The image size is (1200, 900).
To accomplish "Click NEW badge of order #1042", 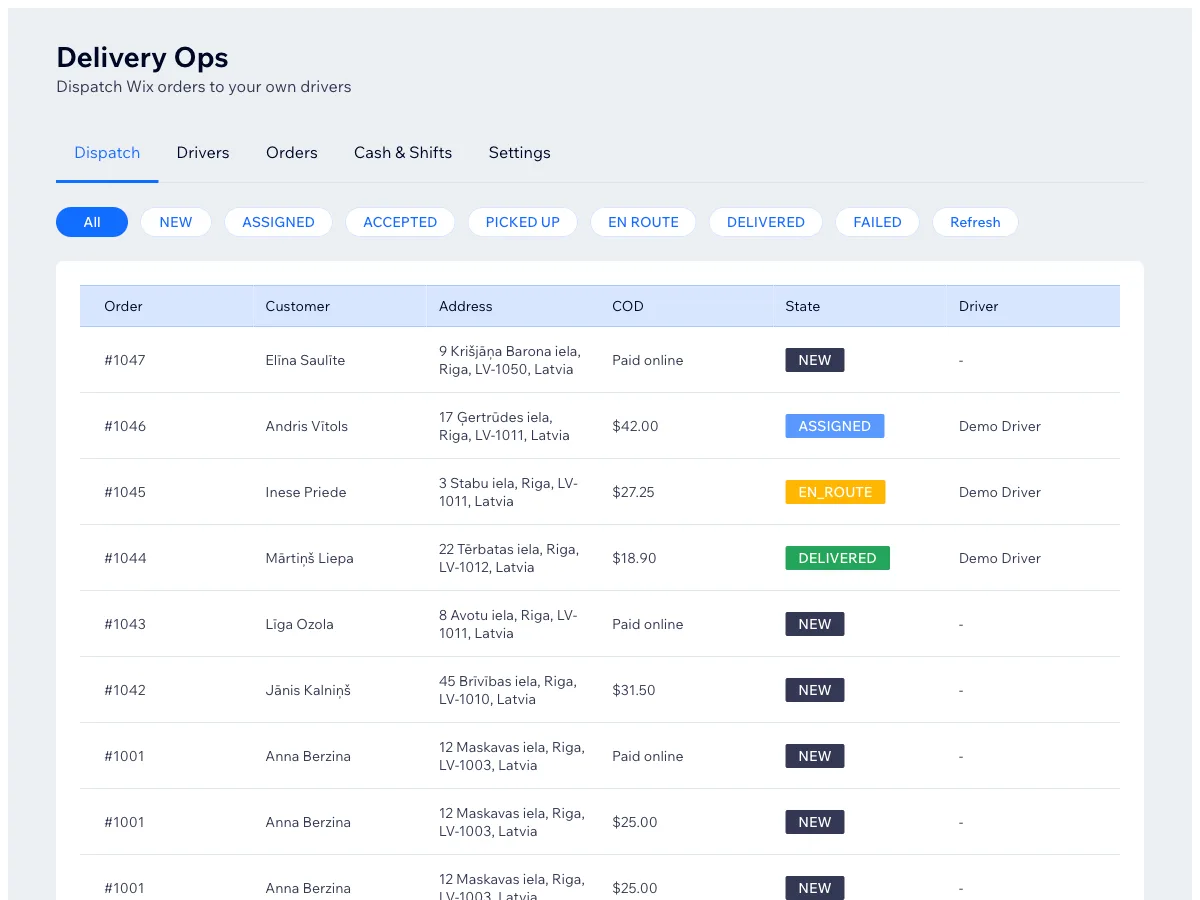I will (815, 690).
